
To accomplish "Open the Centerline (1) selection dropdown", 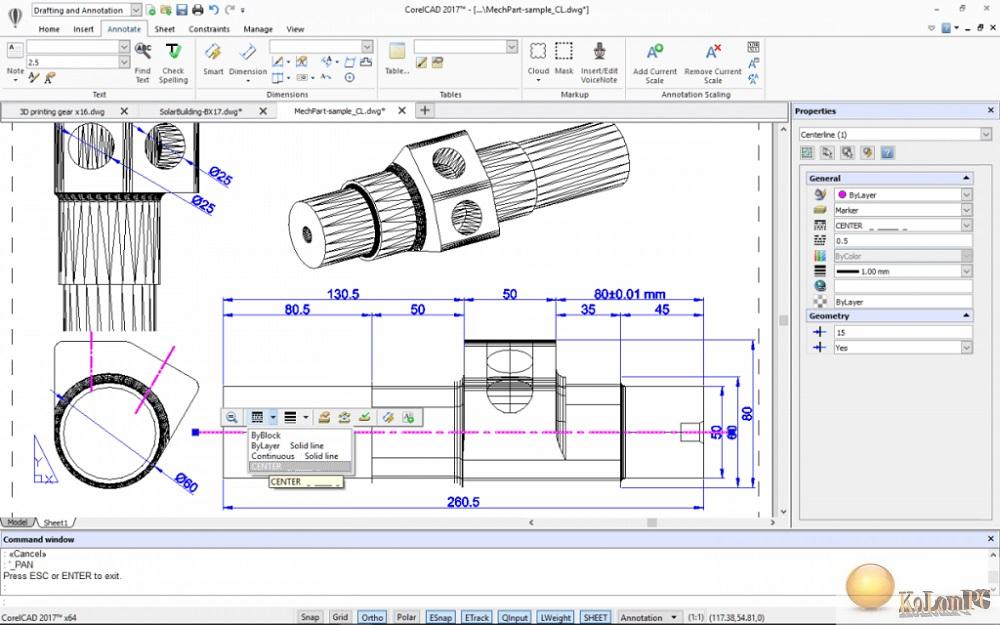I will click(986, 134).
